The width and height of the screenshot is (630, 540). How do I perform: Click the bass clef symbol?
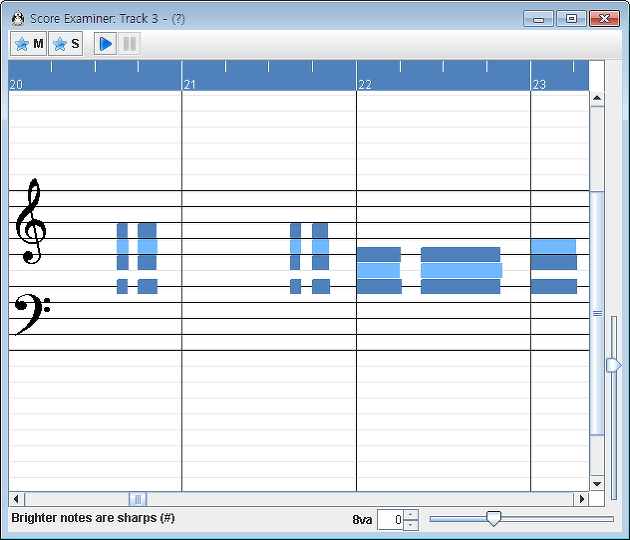[32, 314]
